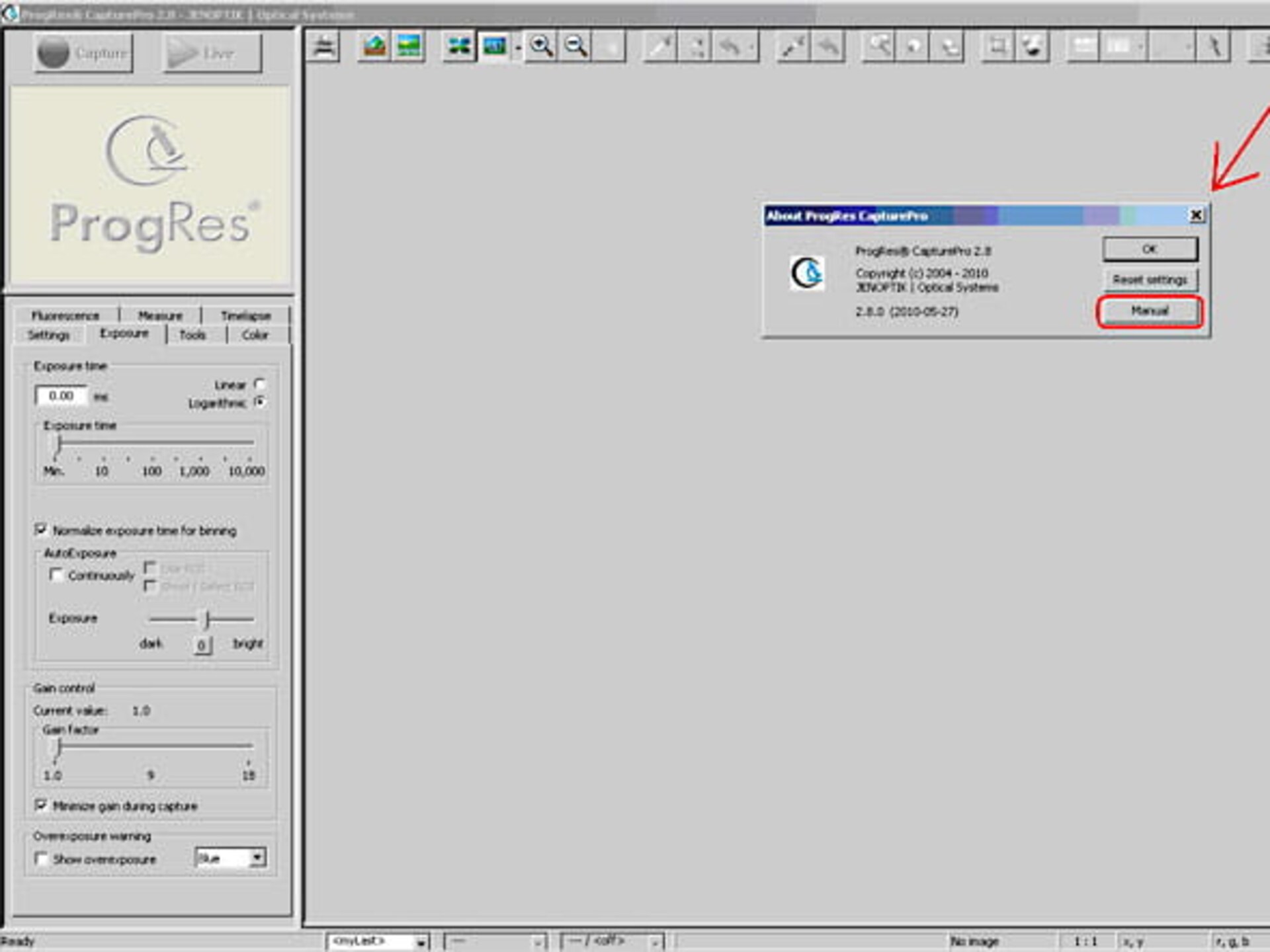Click the greyed crop frame icon
The width and height of the screenshot is (1270, 952).
pos(997,46)
